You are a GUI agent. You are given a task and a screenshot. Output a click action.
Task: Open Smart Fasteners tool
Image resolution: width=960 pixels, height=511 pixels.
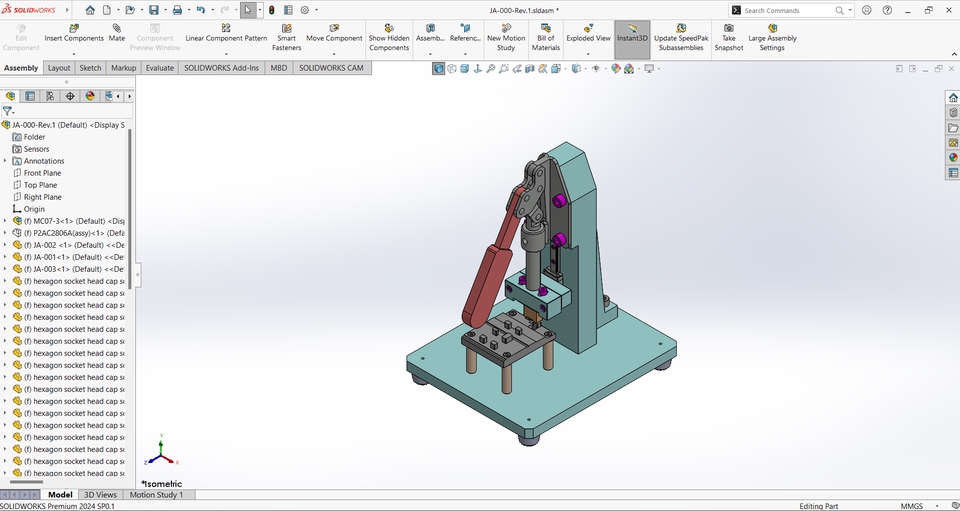(x=287, y=37)
